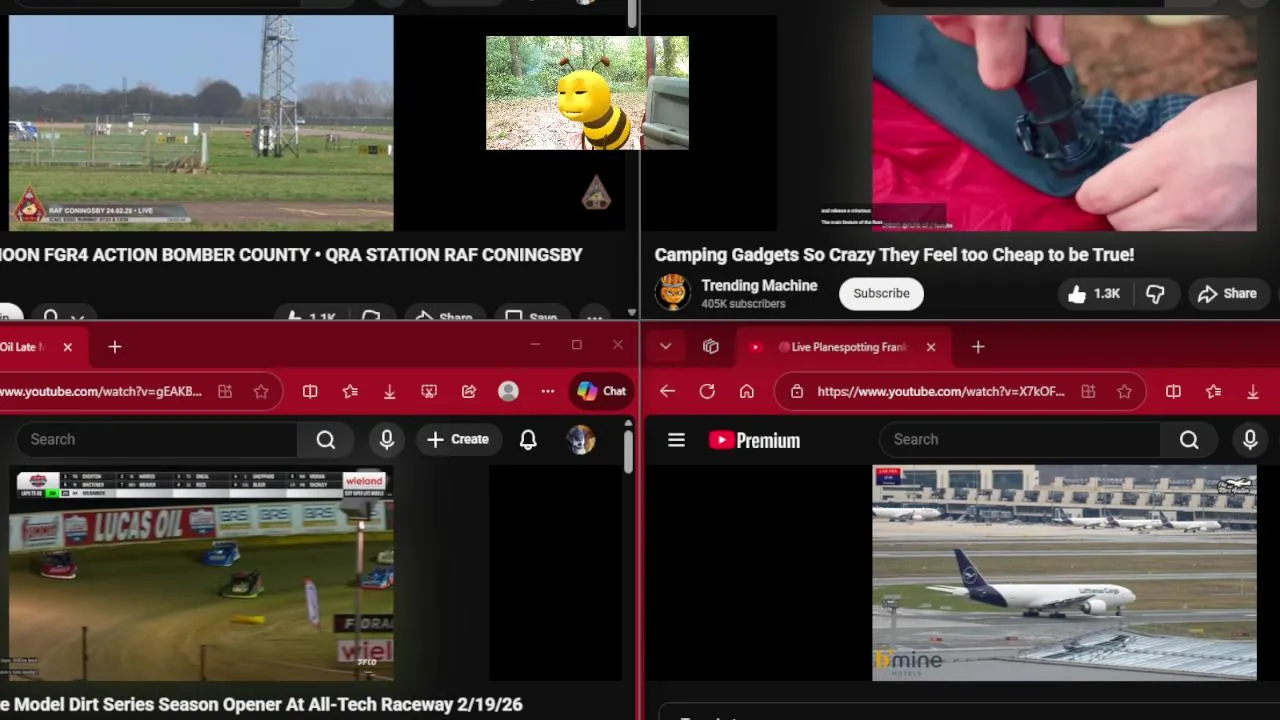Click scroll-down arrow in RAF Coningsby window
This screenshot has width=1280, height=720.
pos(631,313)
